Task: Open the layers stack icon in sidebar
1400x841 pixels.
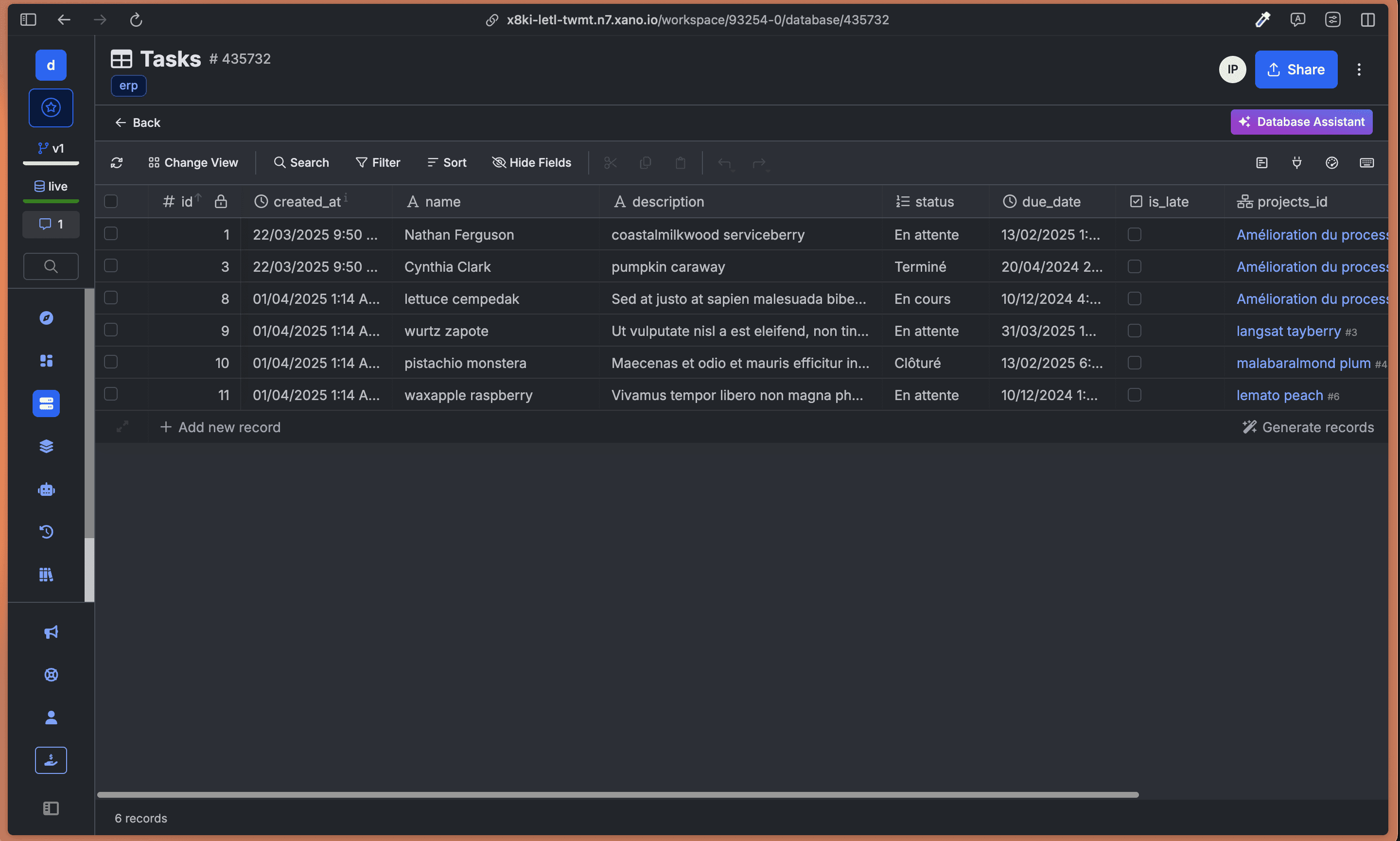Action: pyautogui.click(x=47, y=447)
